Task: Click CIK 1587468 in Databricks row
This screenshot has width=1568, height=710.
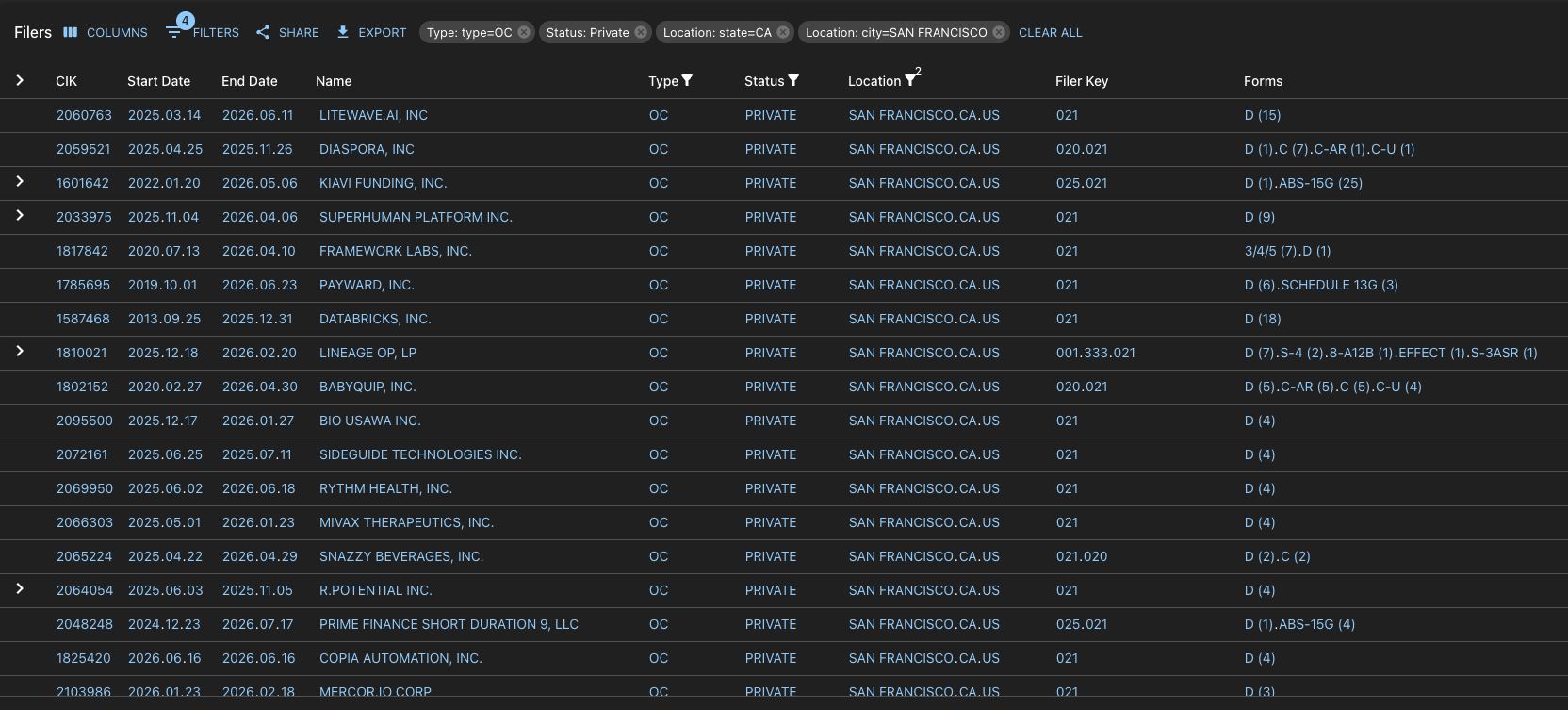Action: point(83,319)
